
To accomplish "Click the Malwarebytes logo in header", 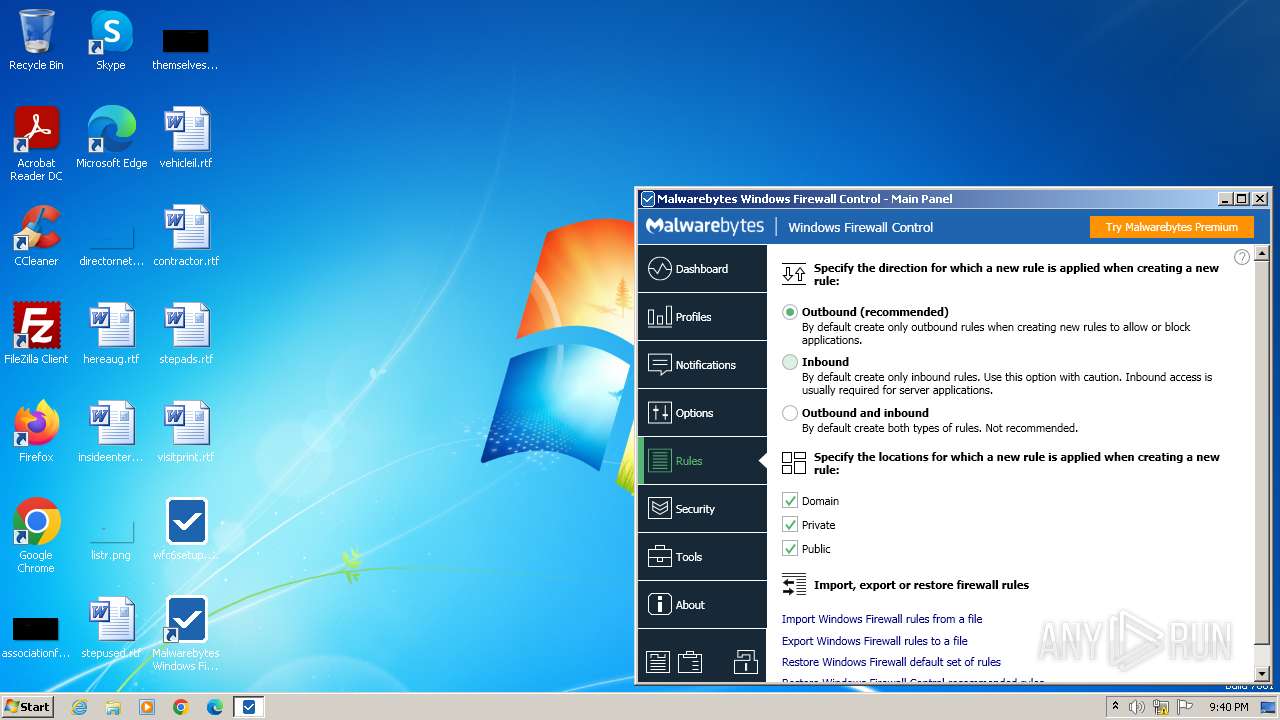I will coord(705,227).
